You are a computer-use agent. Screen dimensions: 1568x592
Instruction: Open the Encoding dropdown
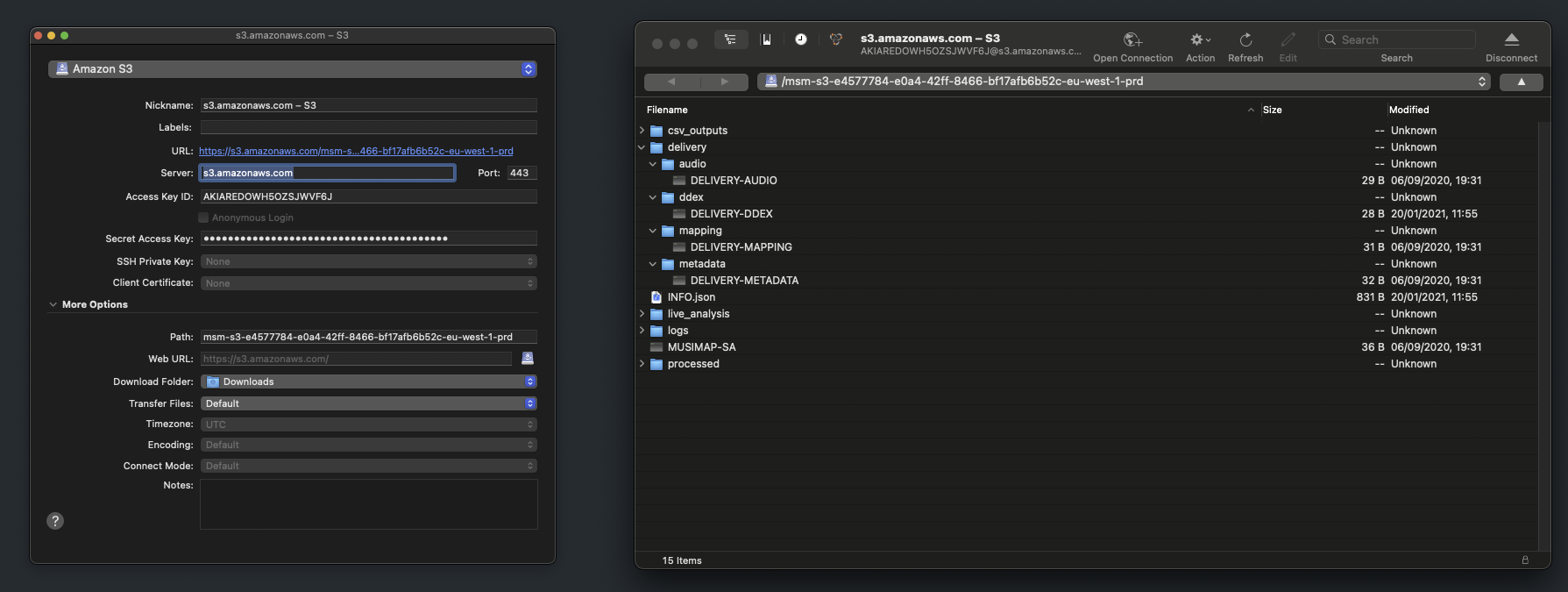369,445
